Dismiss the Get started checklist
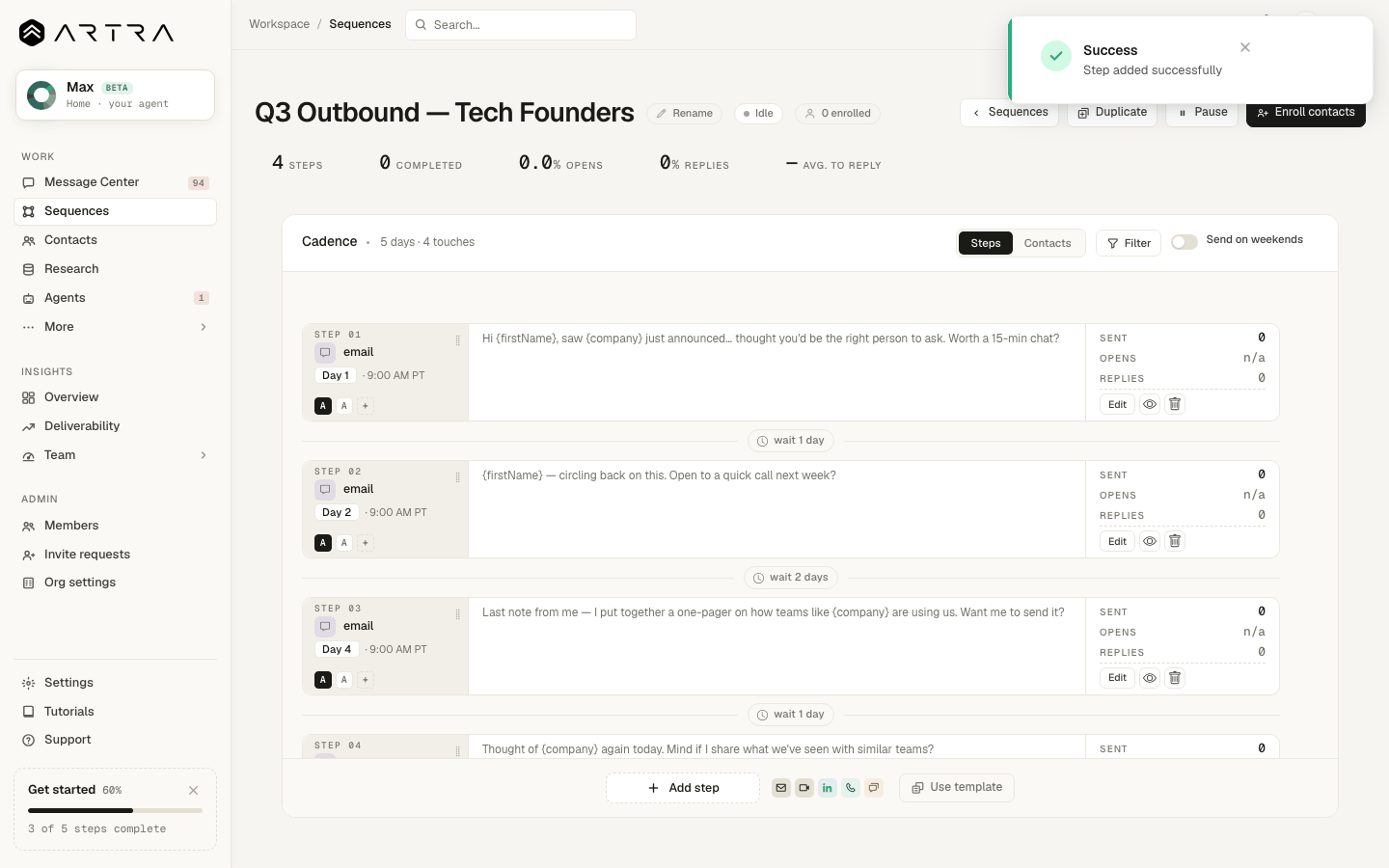The width and height of the screenshot is (1389, 868). (x=194, y=790)
